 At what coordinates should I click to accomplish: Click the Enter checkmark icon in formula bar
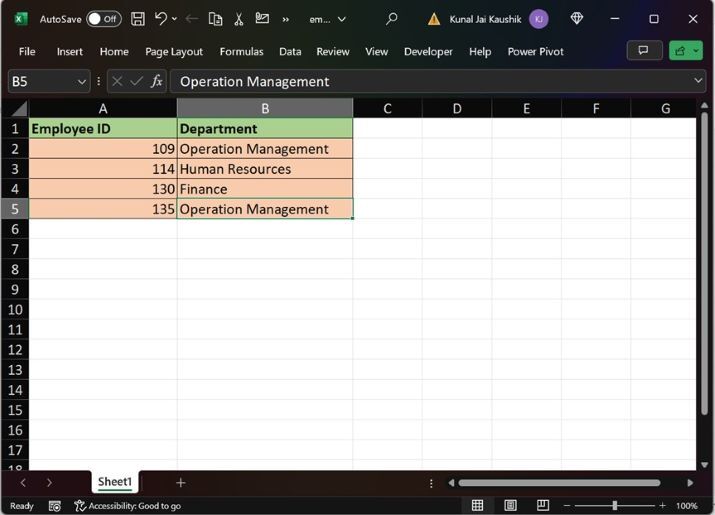(136, 82)
